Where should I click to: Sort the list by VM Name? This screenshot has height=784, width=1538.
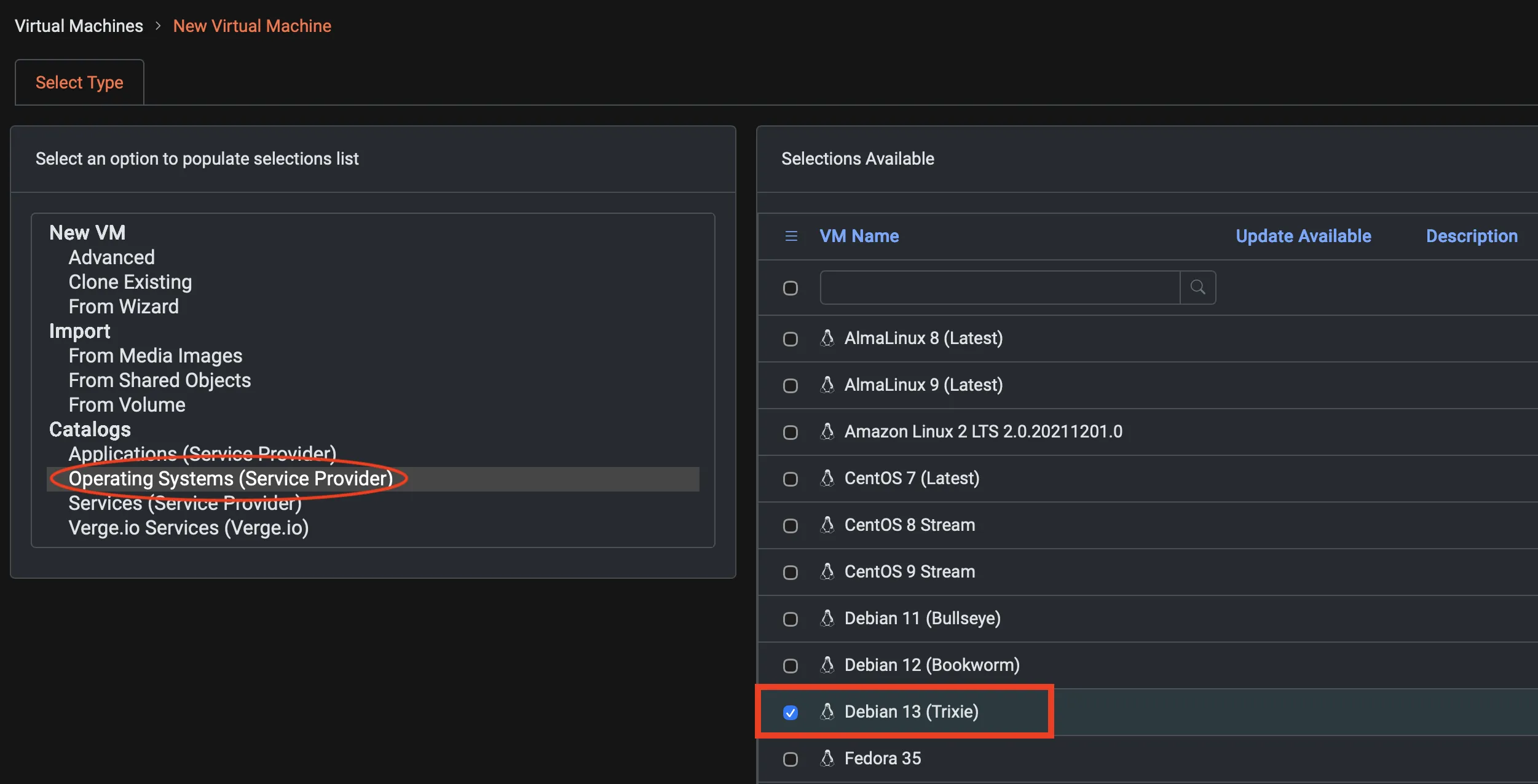point(859,236)
